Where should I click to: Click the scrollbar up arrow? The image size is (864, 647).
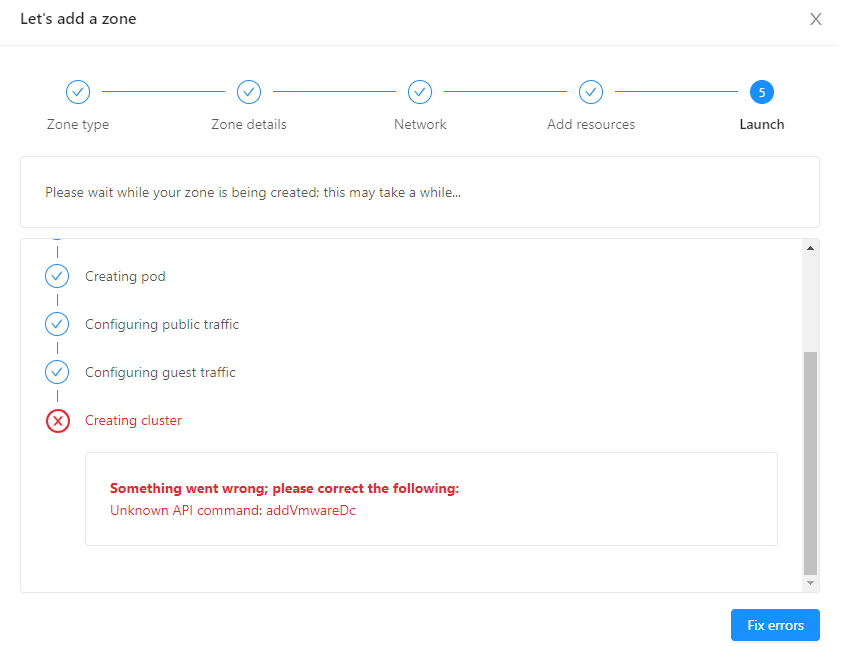coord(810,246)
